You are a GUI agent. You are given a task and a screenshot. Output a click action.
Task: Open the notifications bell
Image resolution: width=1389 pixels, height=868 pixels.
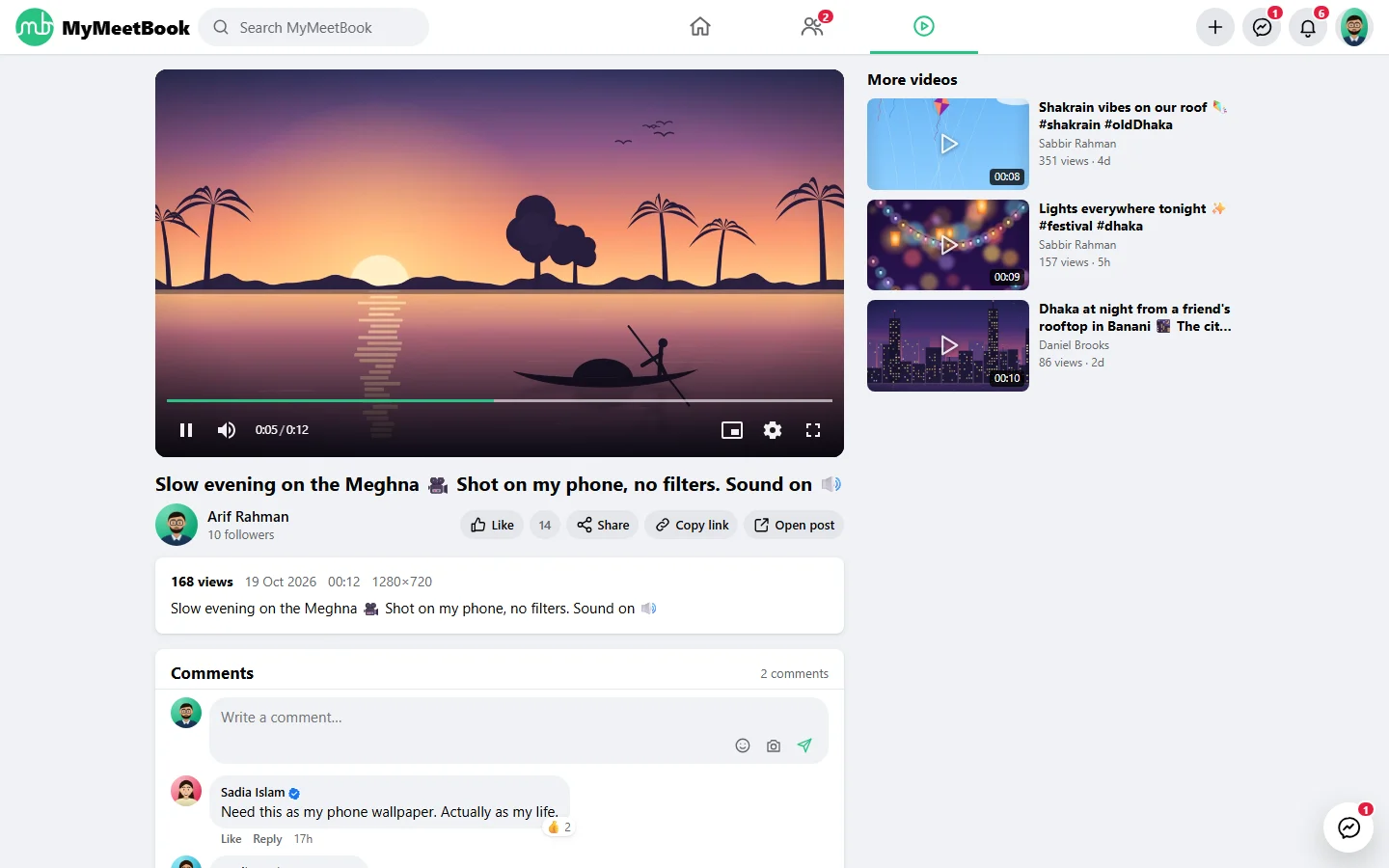[x=1308, y=27]
